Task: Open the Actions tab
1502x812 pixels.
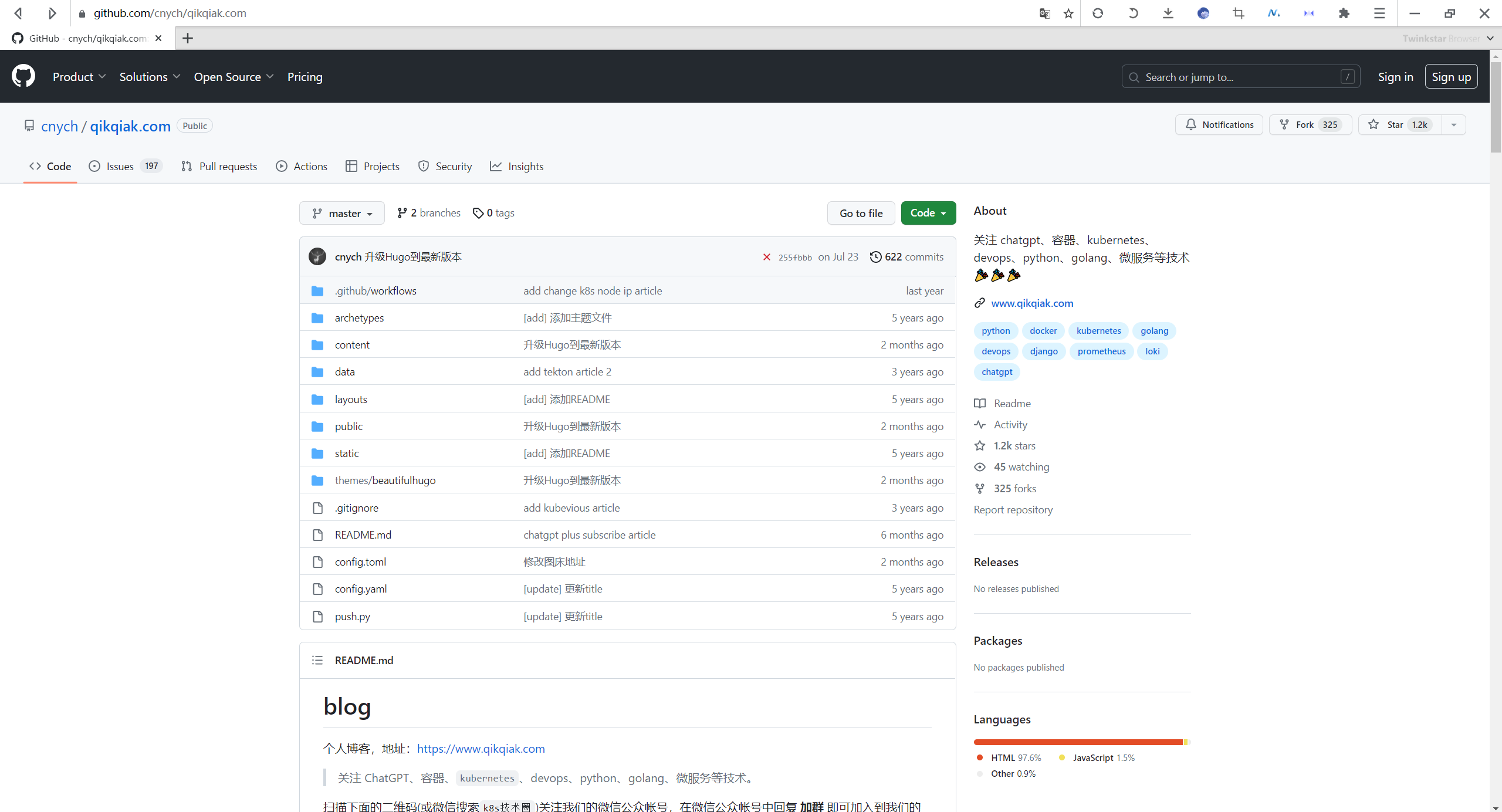Action: pyautogui.click(x=302, y=166)
